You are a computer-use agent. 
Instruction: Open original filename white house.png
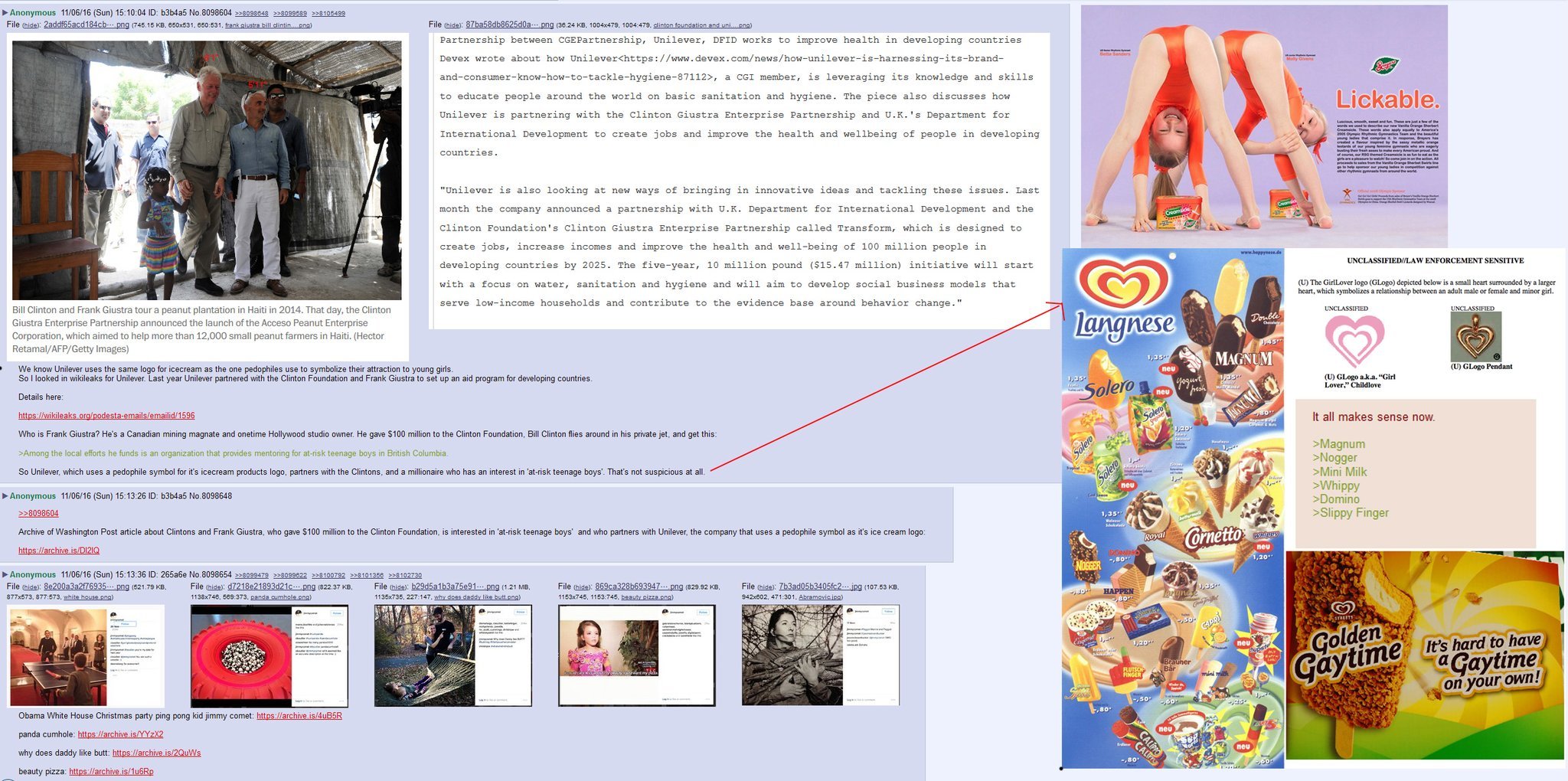pos(88,597)
